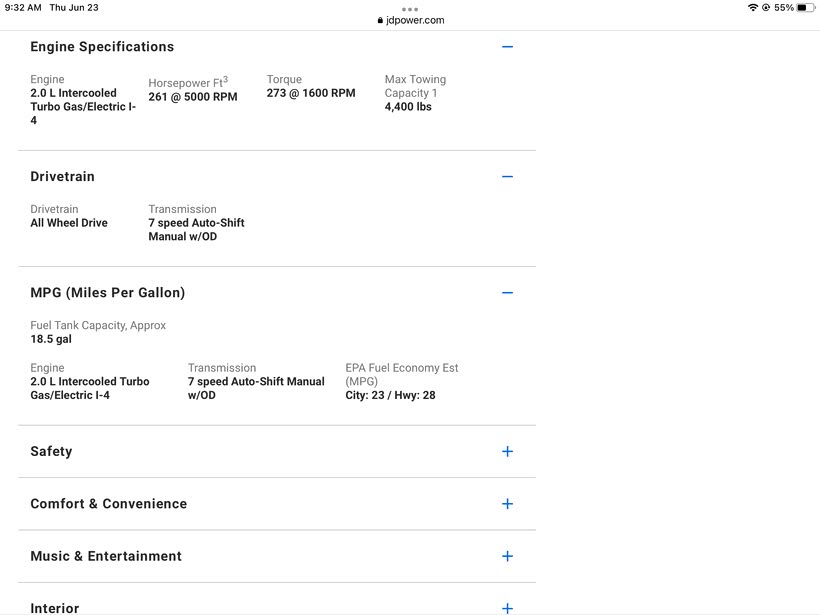
Task: Expand Comfort & Convenience plus icon
Action: click(x=507, y=504)
